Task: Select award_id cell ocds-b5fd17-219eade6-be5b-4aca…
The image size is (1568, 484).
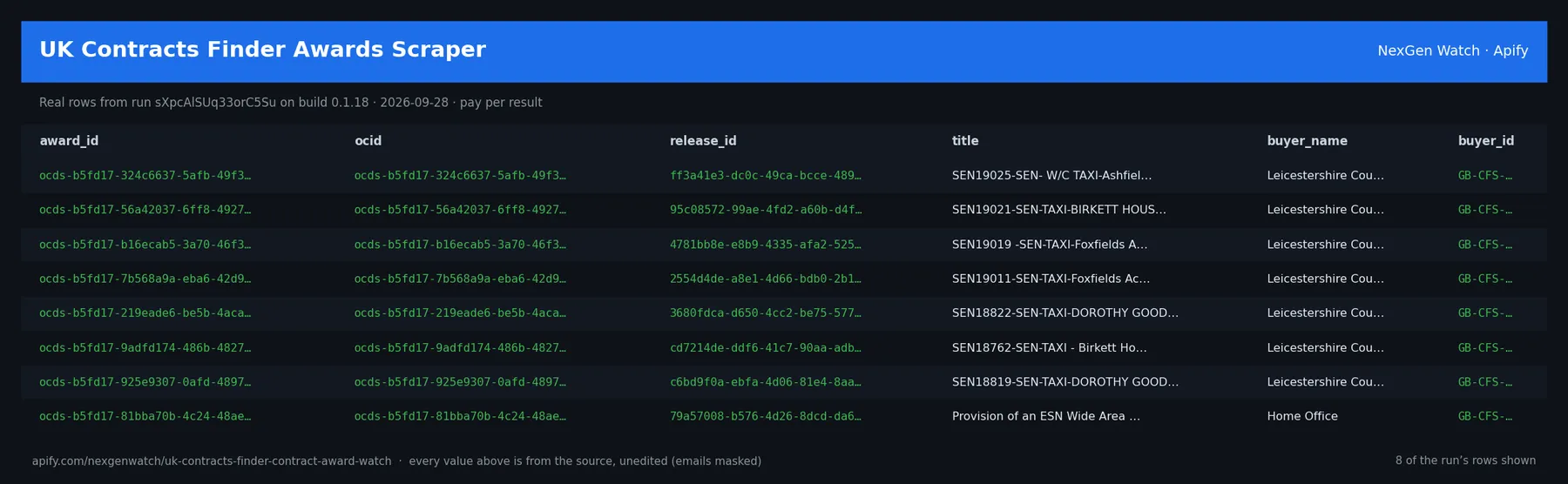Action: click(x=145, y=313)
